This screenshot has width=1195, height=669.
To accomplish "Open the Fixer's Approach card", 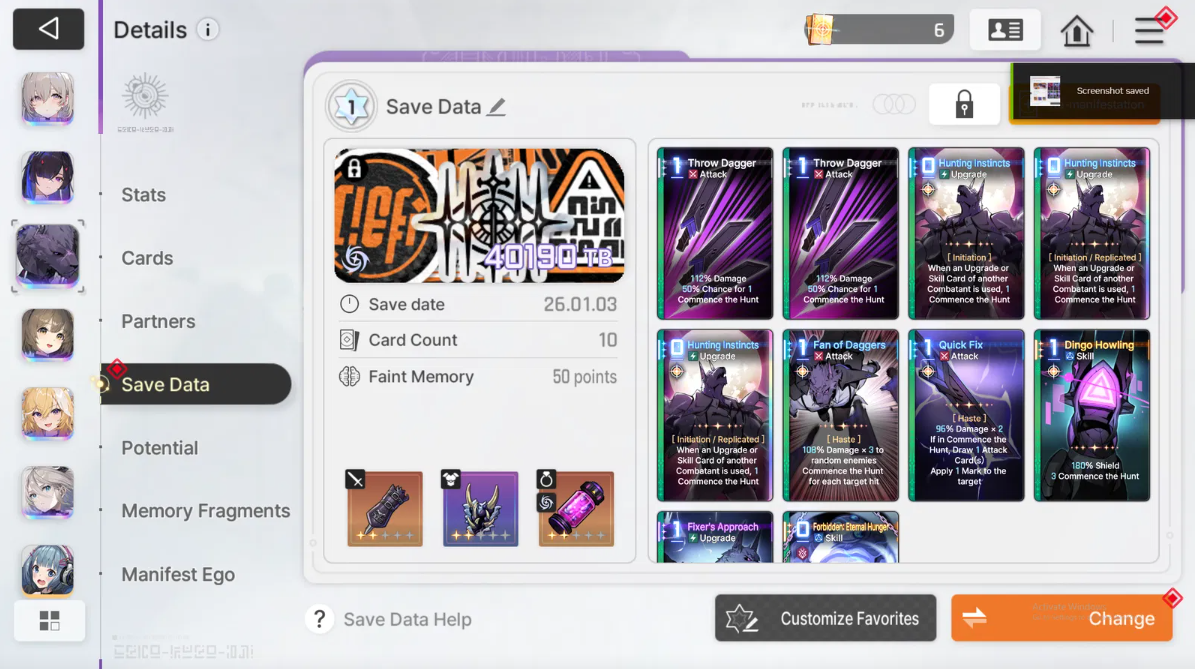I will click(x=715, y=537).
